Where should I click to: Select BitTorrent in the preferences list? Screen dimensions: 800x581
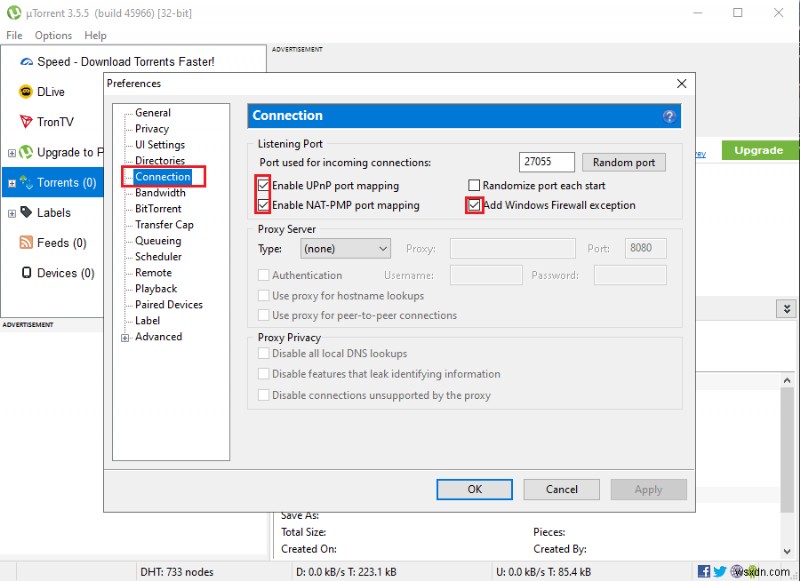[160, 208]
